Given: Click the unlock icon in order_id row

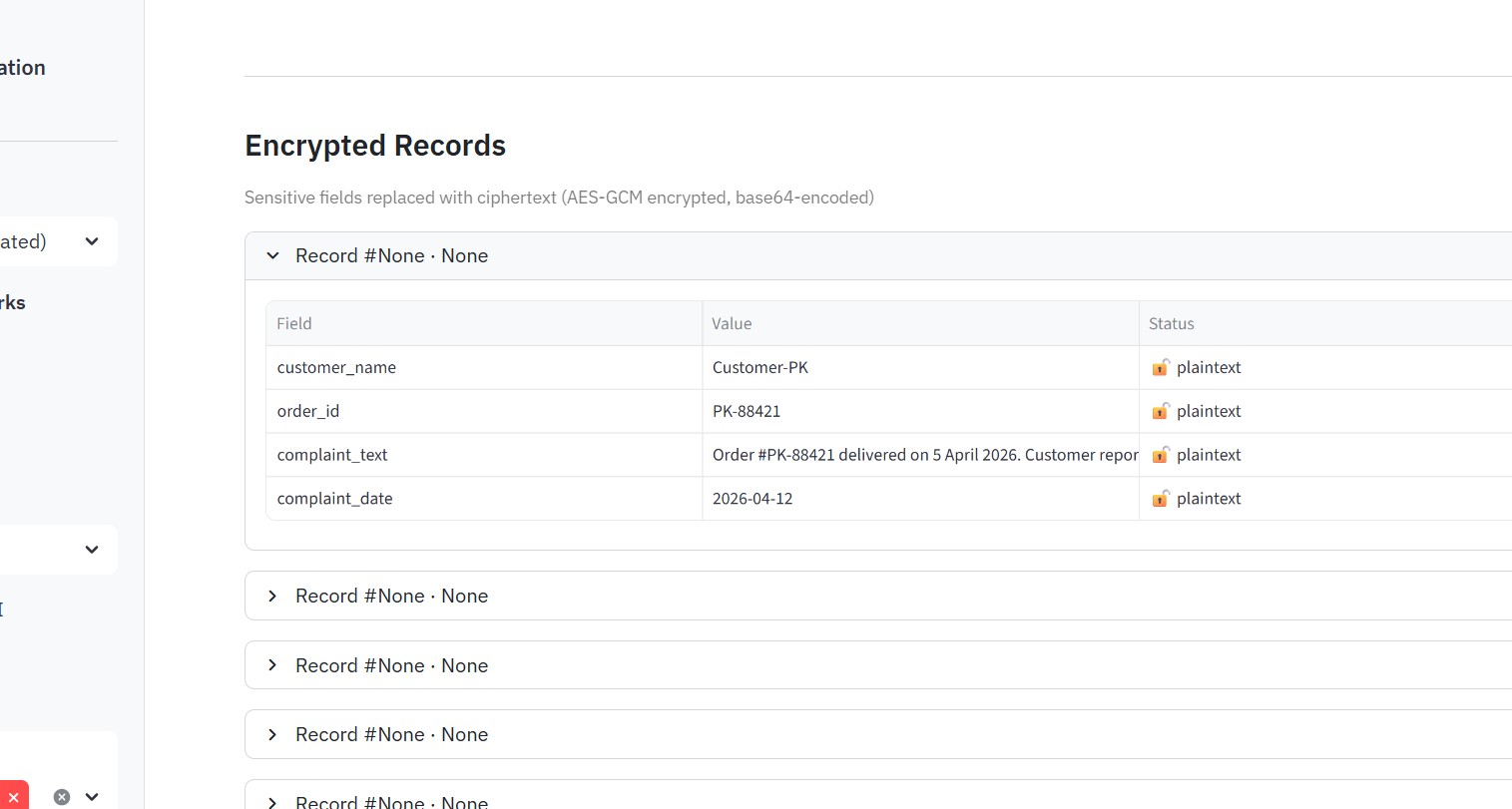Looking at the screenshot, I should click(1160, 411).
